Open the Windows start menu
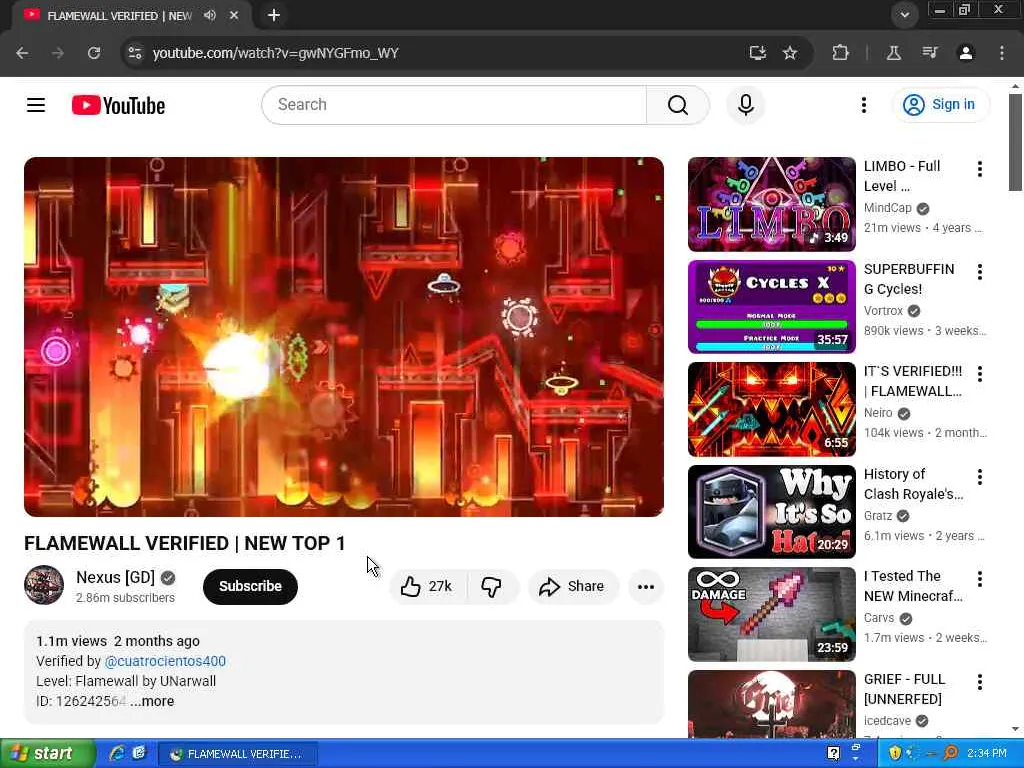The image size is (1024, 768). [x=48, y=753]
